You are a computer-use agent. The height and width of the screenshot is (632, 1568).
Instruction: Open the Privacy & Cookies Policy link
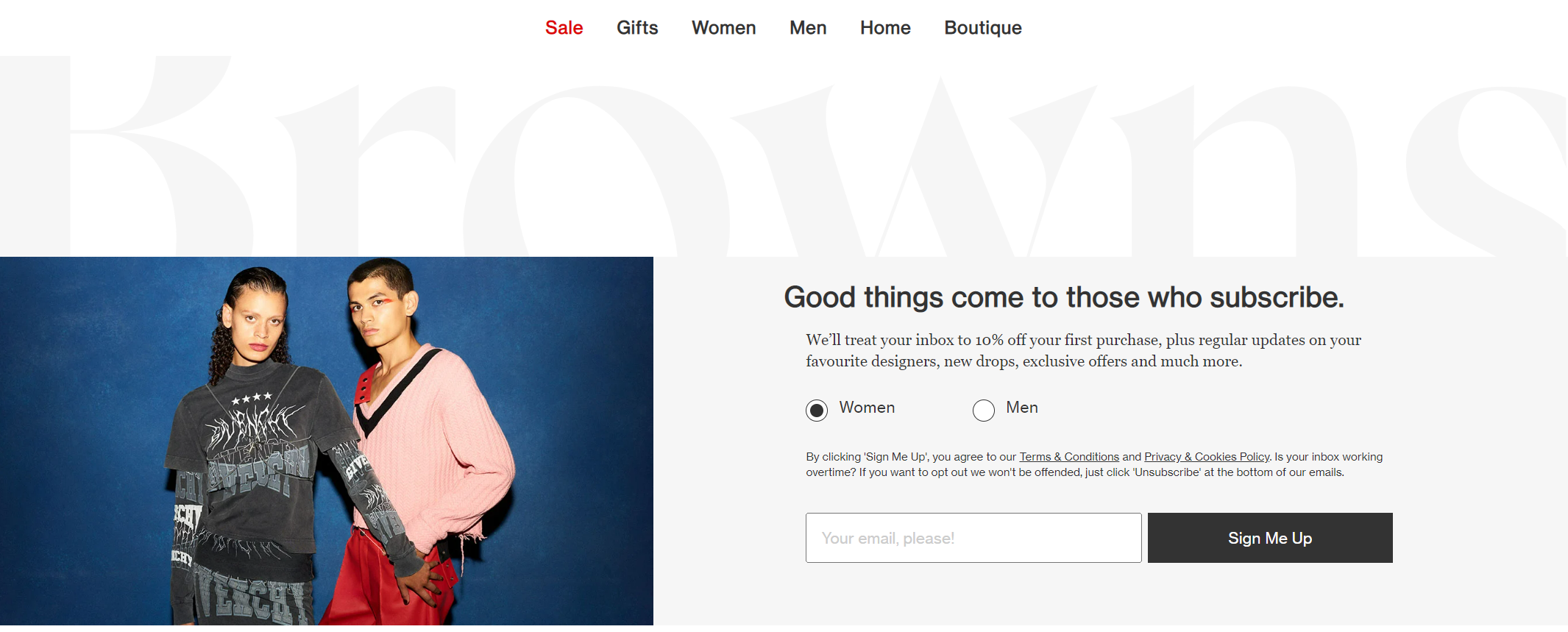(x=1206, y=457)
